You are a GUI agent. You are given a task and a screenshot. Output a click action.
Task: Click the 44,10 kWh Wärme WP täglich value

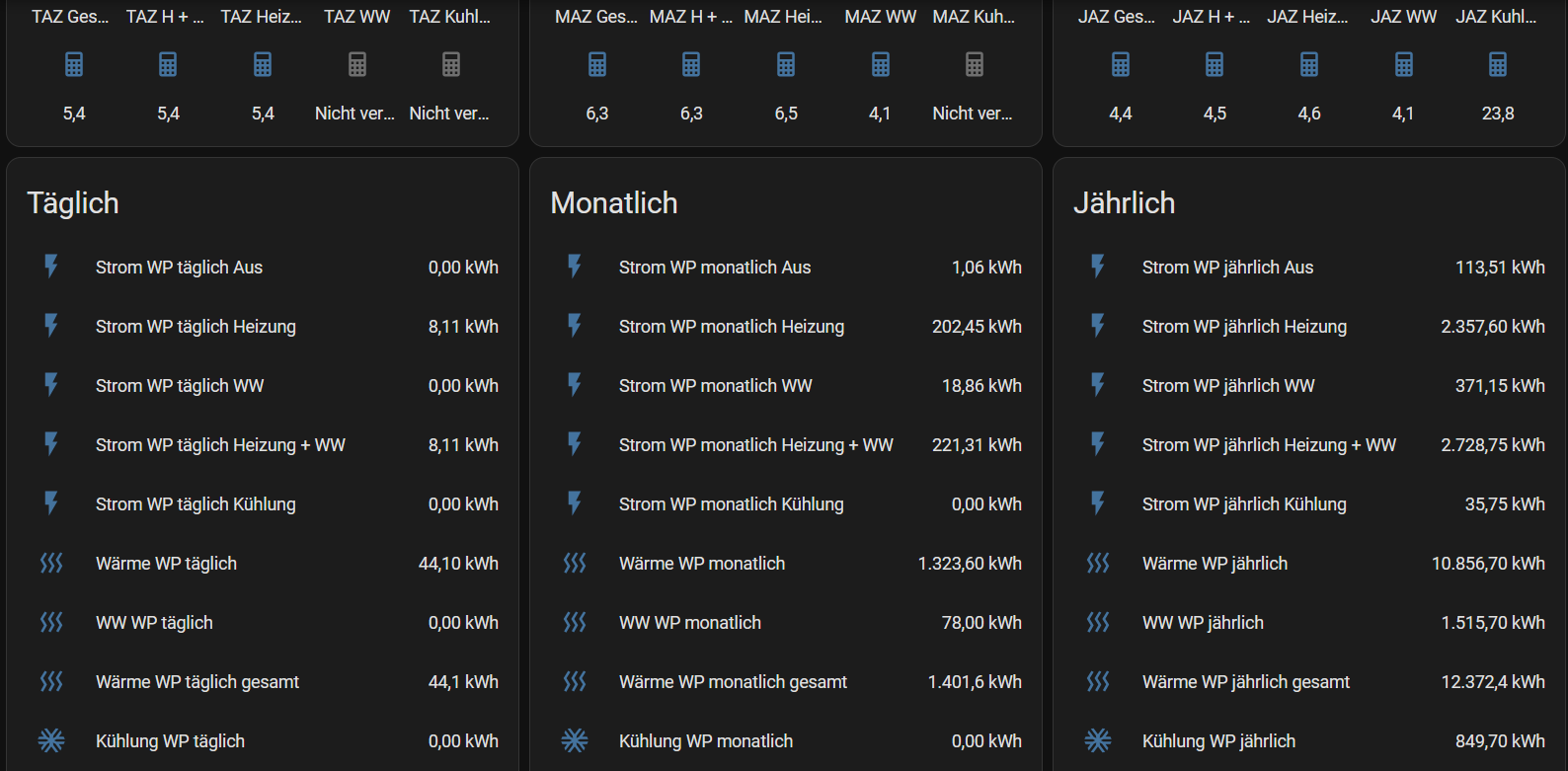[x=458, y=564]
